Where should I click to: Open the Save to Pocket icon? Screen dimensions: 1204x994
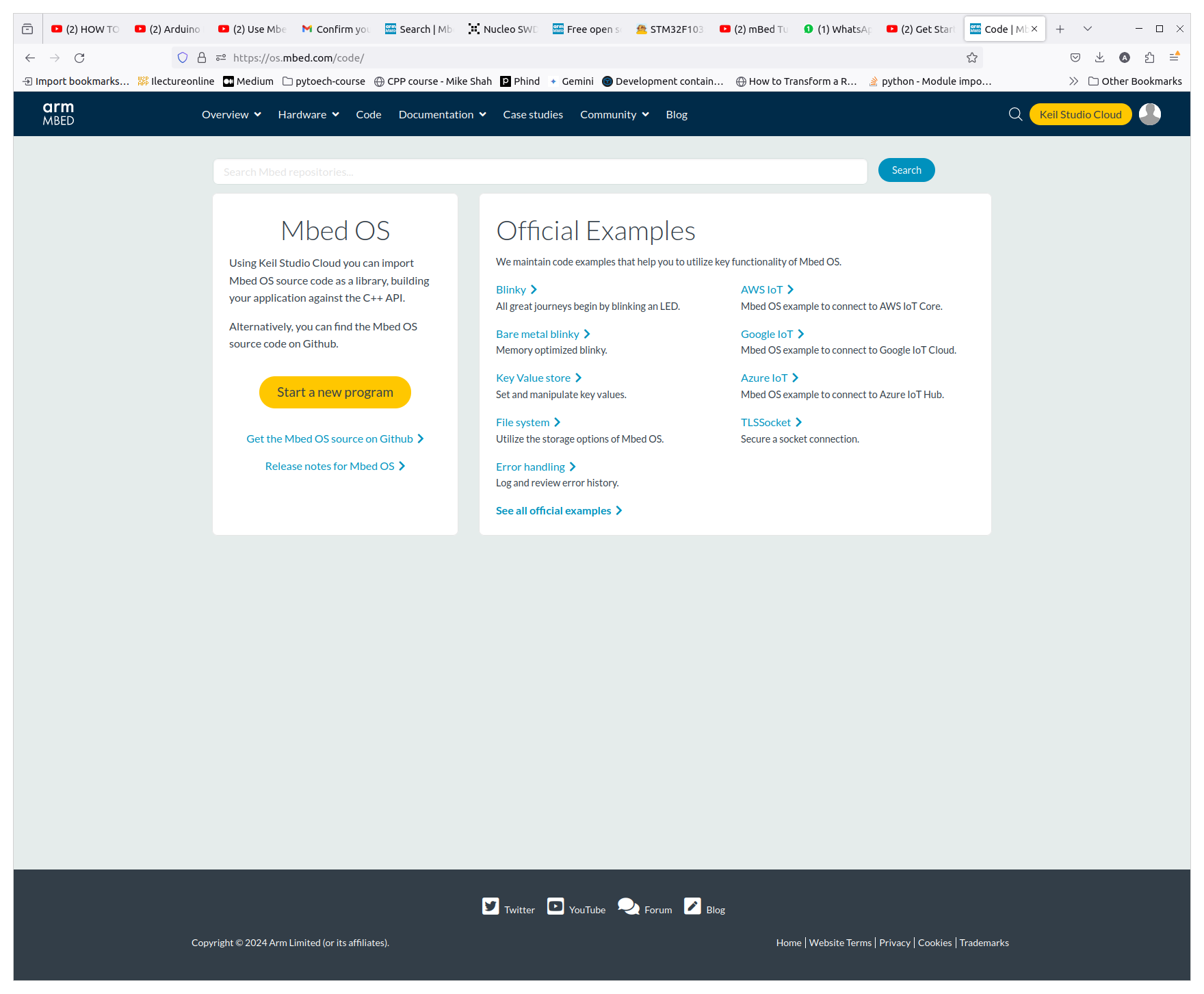1075,57
